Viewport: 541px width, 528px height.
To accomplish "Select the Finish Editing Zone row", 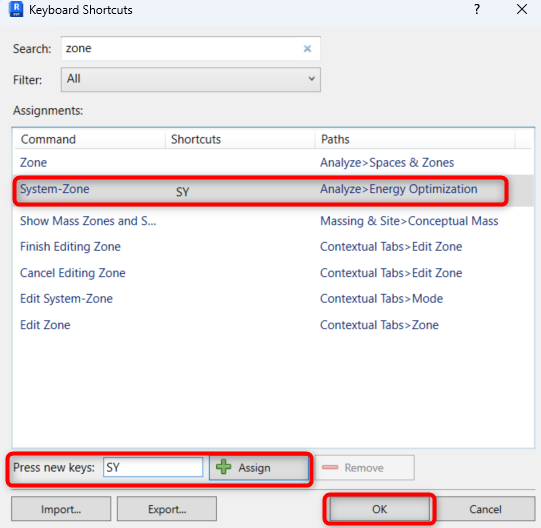I will [x=273, y=247].
